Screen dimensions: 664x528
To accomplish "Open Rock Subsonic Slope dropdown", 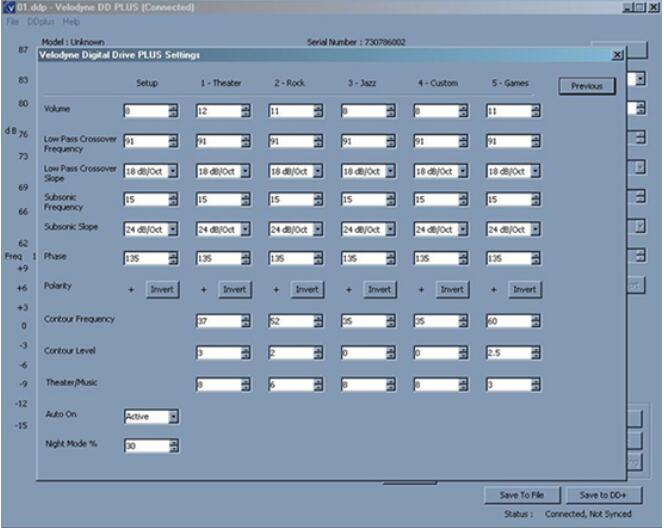I will point(318,229).
